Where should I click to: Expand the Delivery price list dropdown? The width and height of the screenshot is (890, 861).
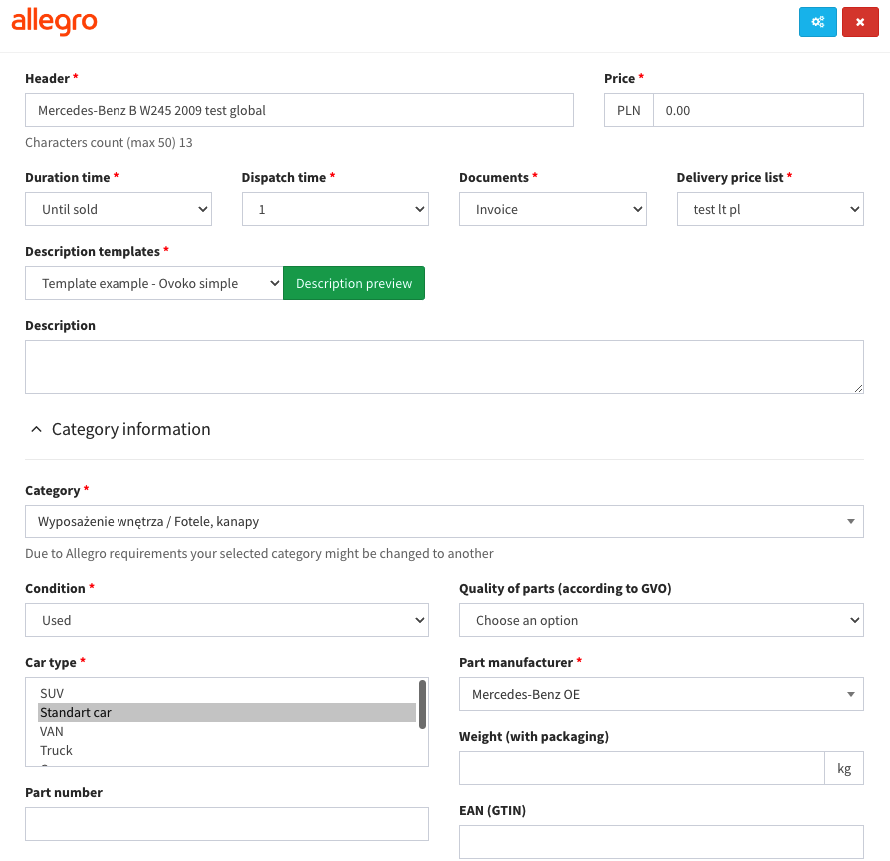pos(770,209)
